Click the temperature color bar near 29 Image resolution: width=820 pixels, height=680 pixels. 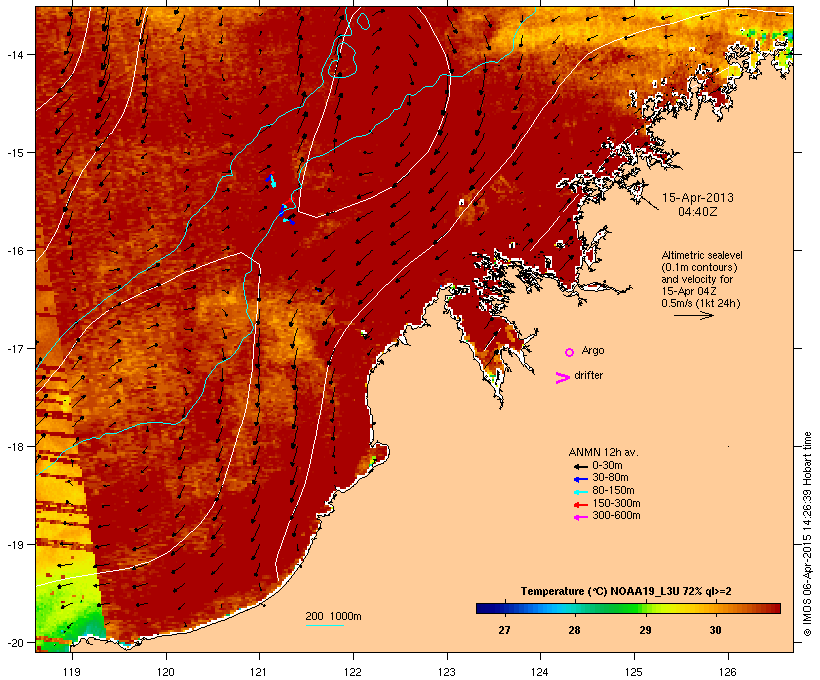coord(645,608)
